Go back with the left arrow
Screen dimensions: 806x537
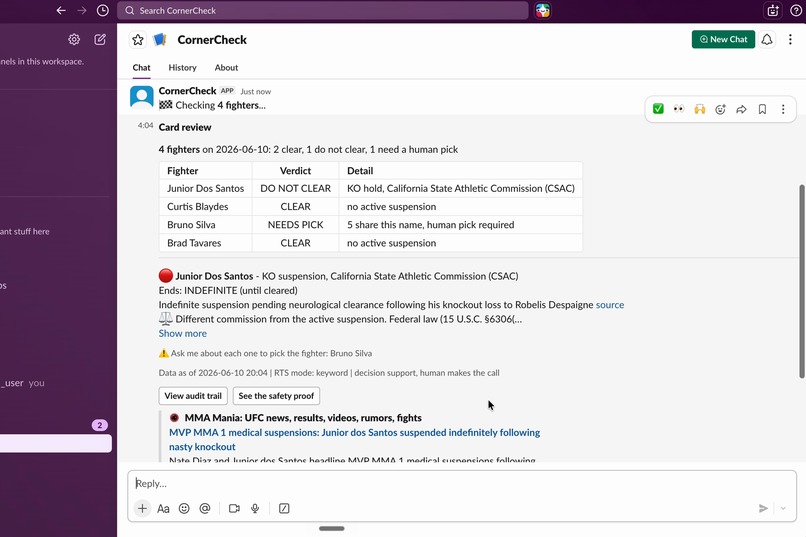point(61,10)
